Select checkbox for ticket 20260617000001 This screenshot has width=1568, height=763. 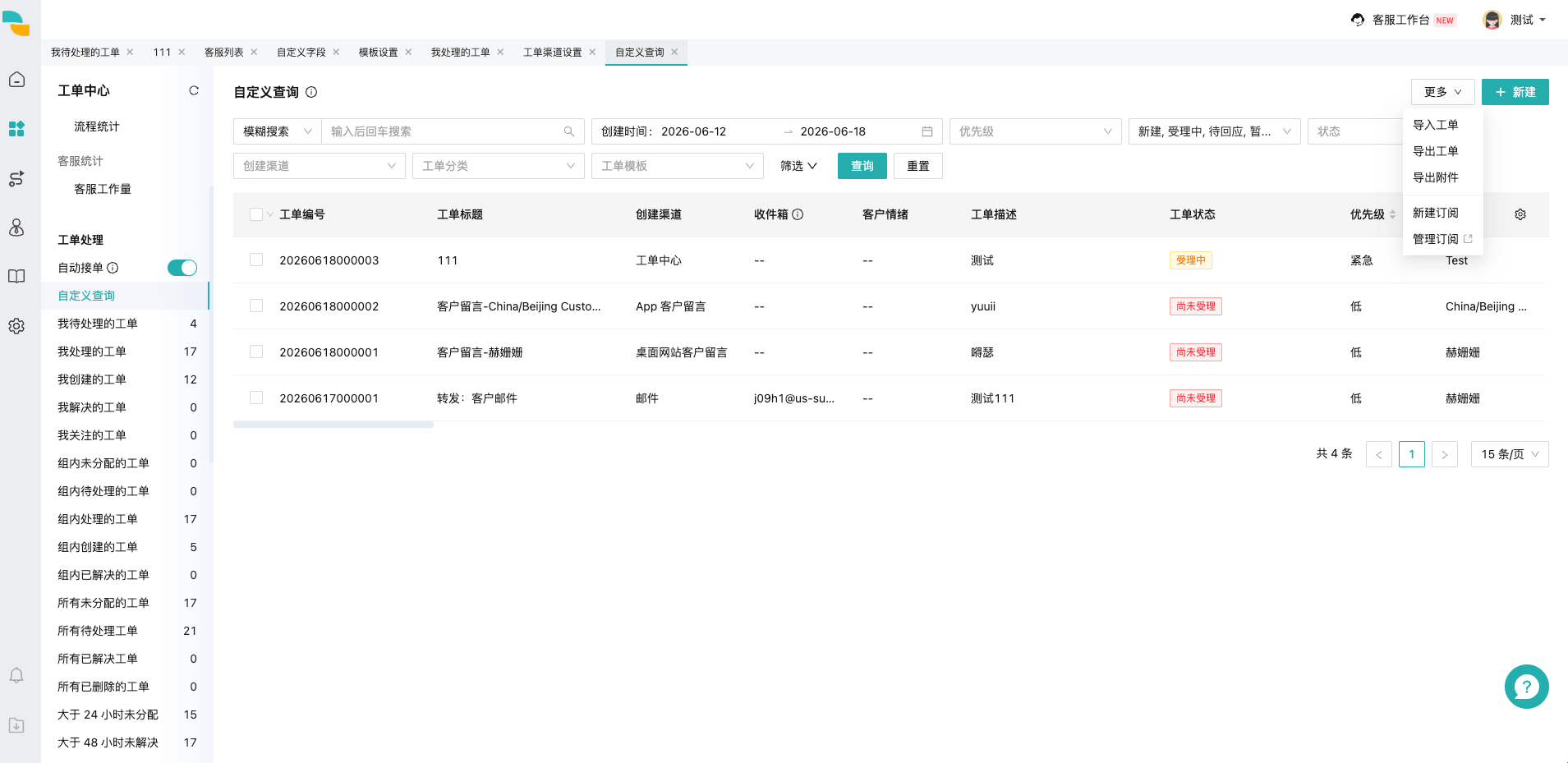pyautogui.click(x=256, y=398)
